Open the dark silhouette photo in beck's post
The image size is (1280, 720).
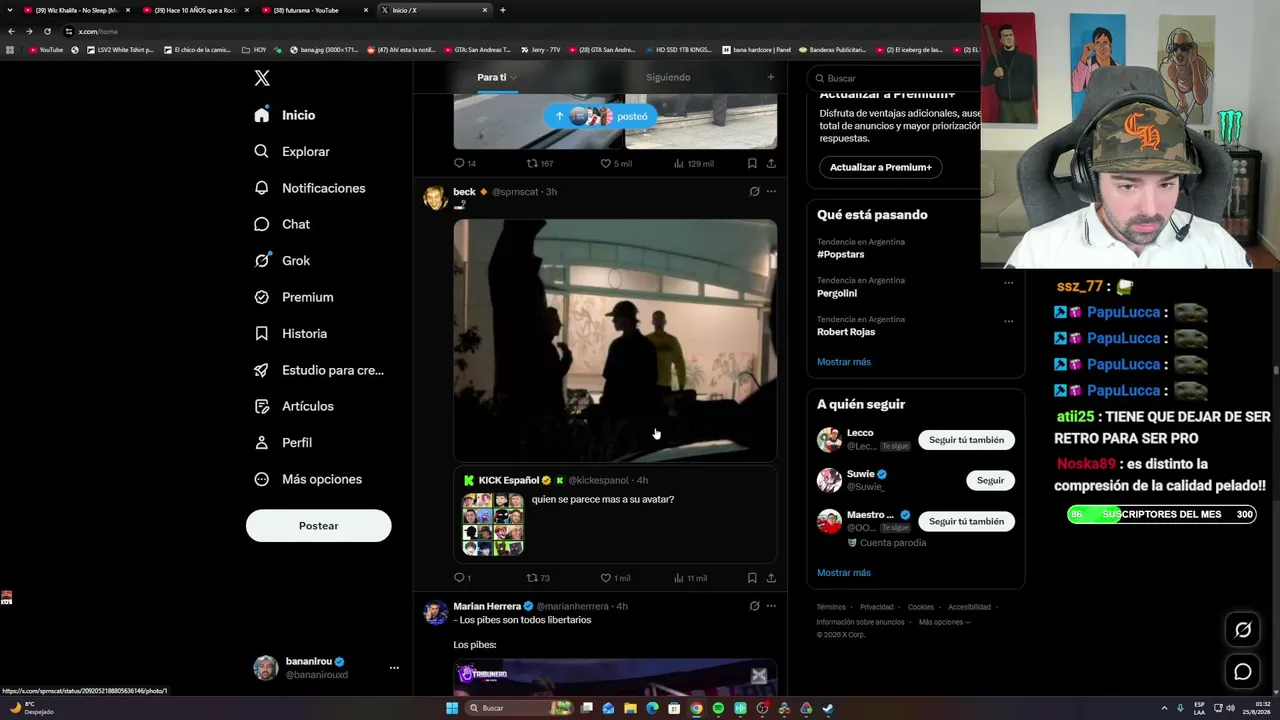[x=615, y=340]
